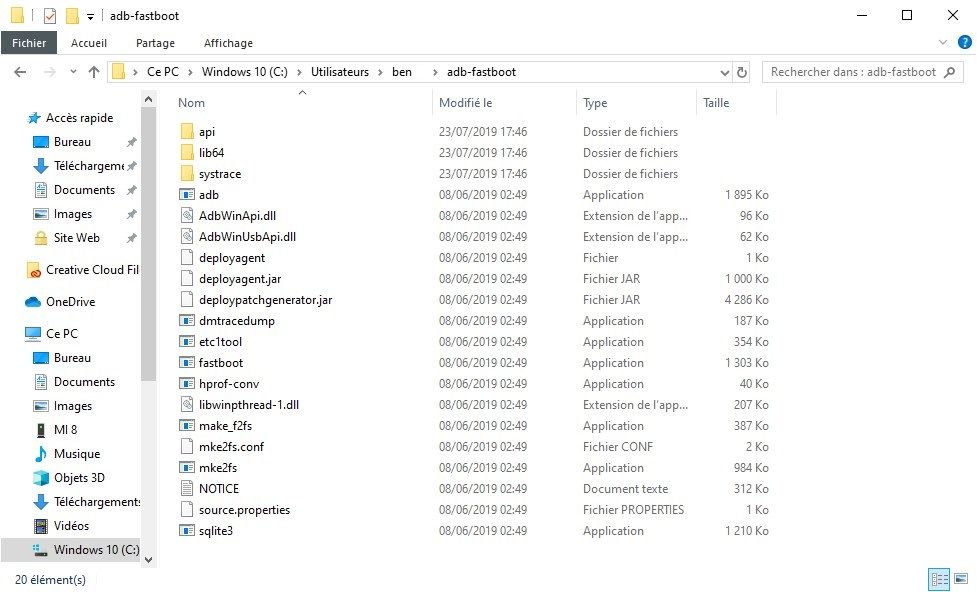Open Creative Cloud Files in sidebar
The image size is (977, 592).
pyautogui.click(x=92, y=270)
